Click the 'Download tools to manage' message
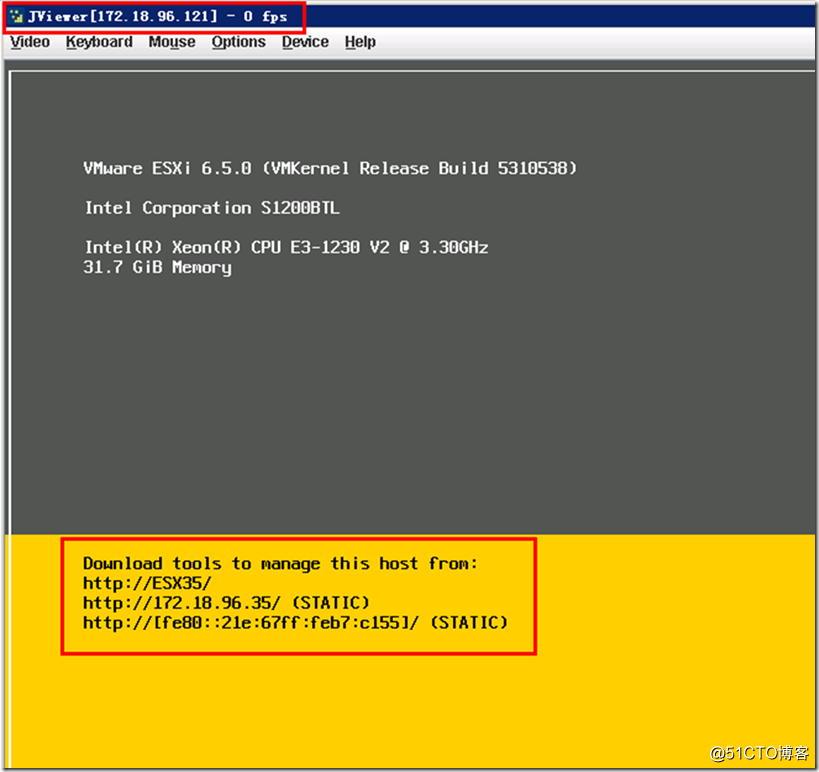 [x=280, y=564]
